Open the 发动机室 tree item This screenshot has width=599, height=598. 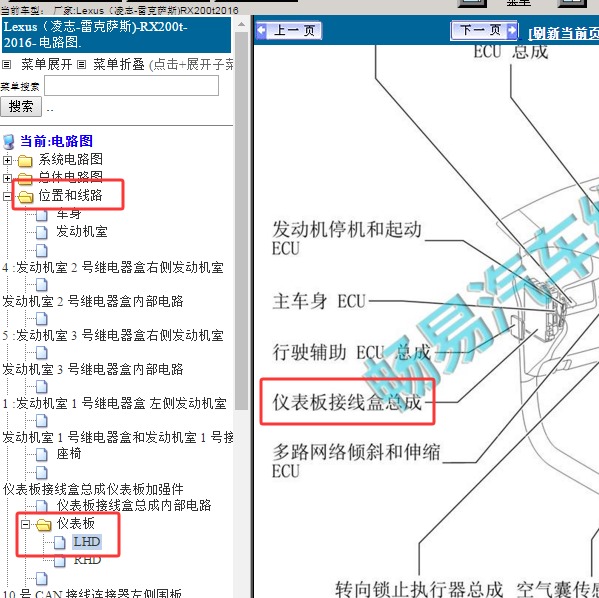(82, 232)
